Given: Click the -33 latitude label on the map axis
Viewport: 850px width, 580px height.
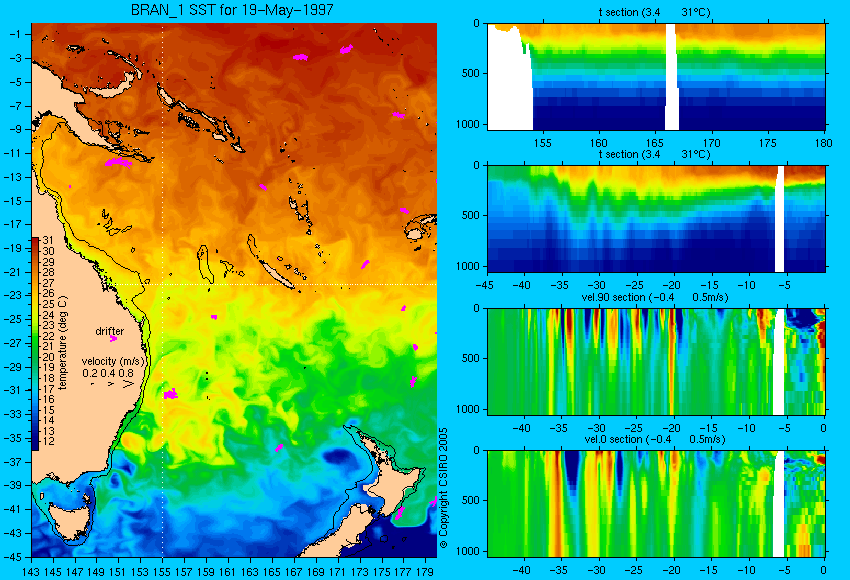Looking at the screenshot, I should click(x=12, y=414).
